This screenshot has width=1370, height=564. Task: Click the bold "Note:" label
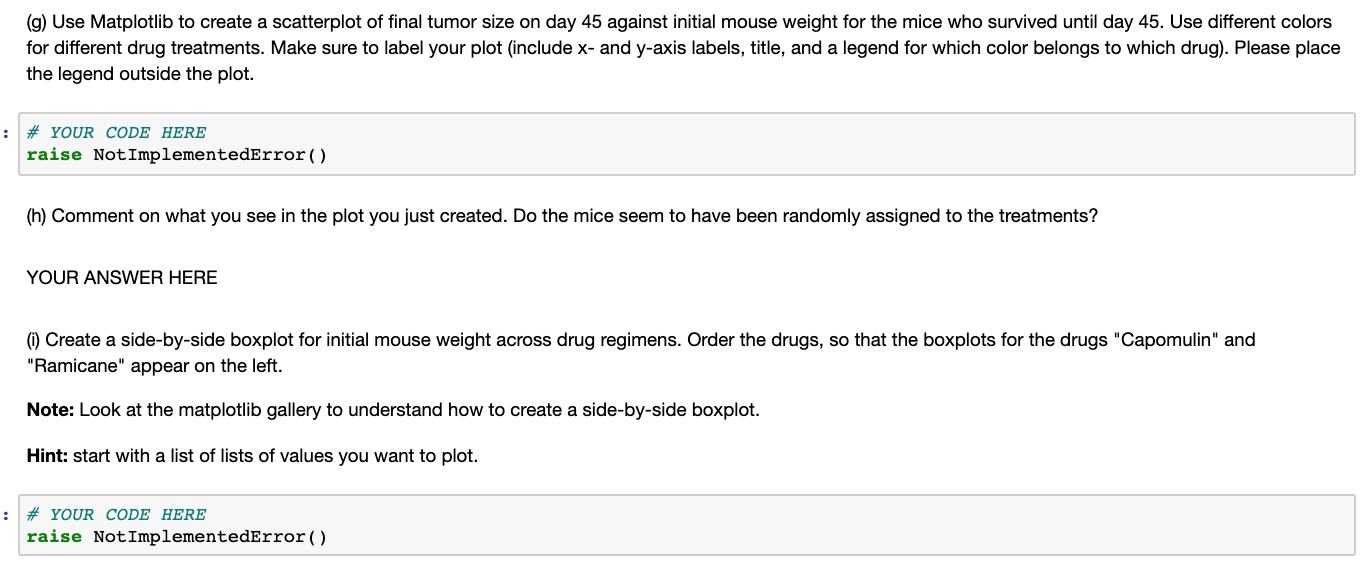pyautogui.click(x=50, y=410)
